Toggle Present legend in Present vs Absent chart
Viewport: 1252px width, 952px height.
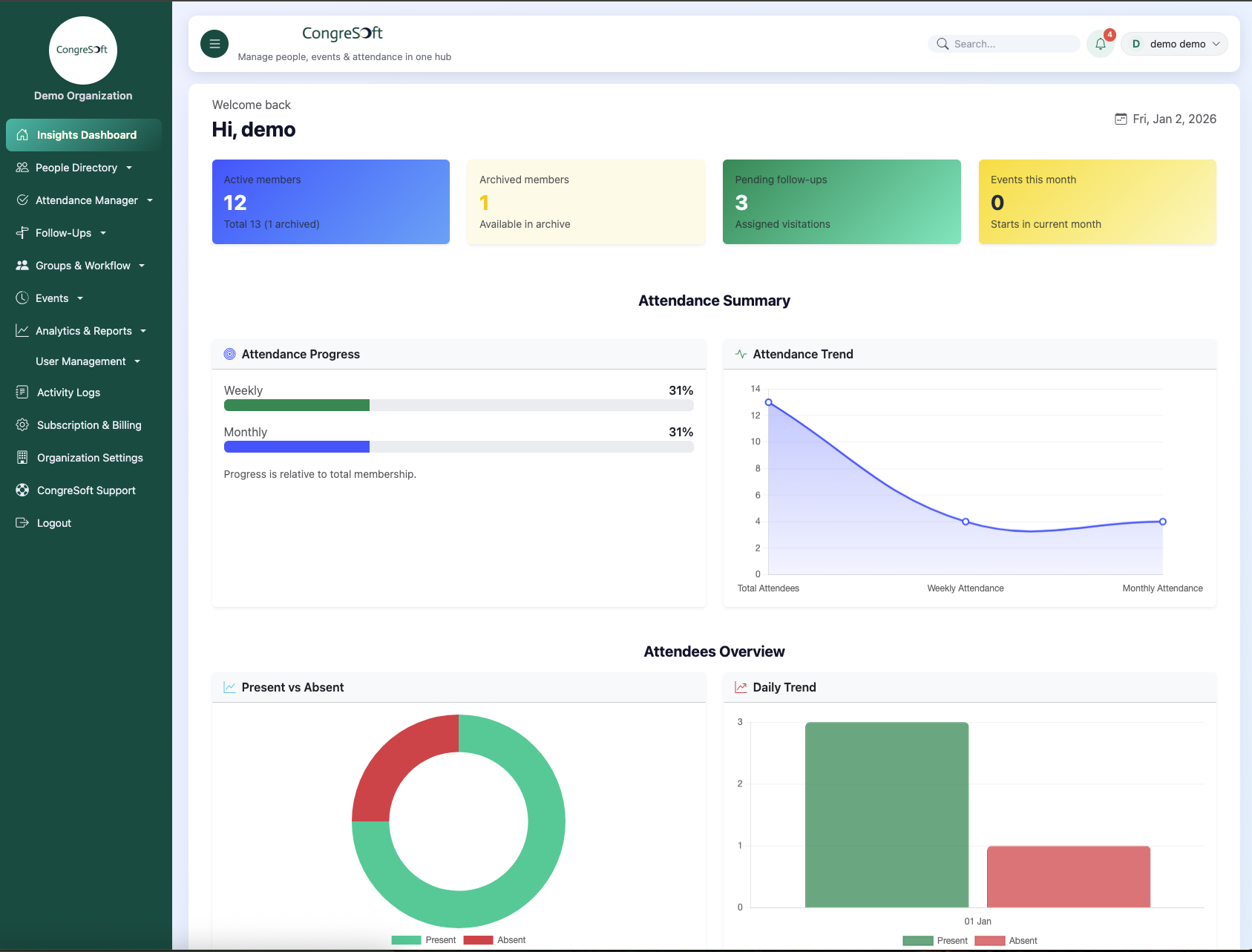[x=424, y=940]
